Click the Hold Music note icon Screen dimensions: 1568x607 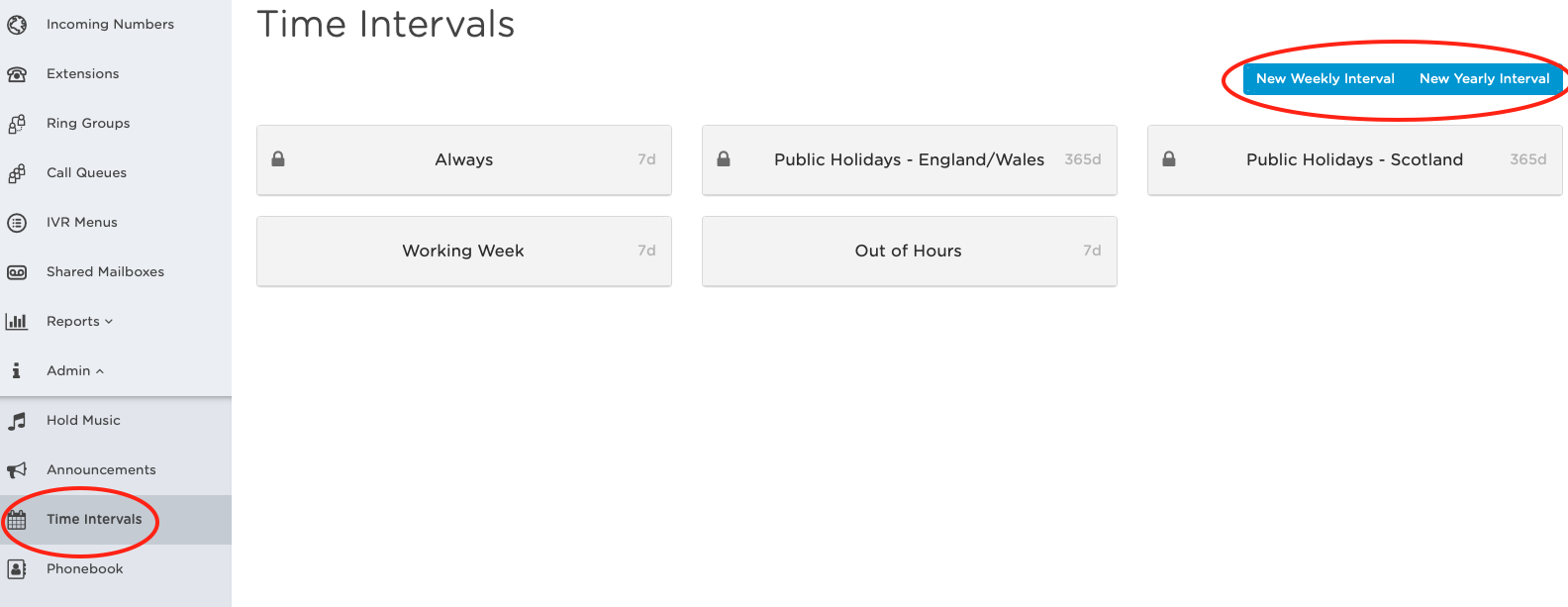[17, 421]
